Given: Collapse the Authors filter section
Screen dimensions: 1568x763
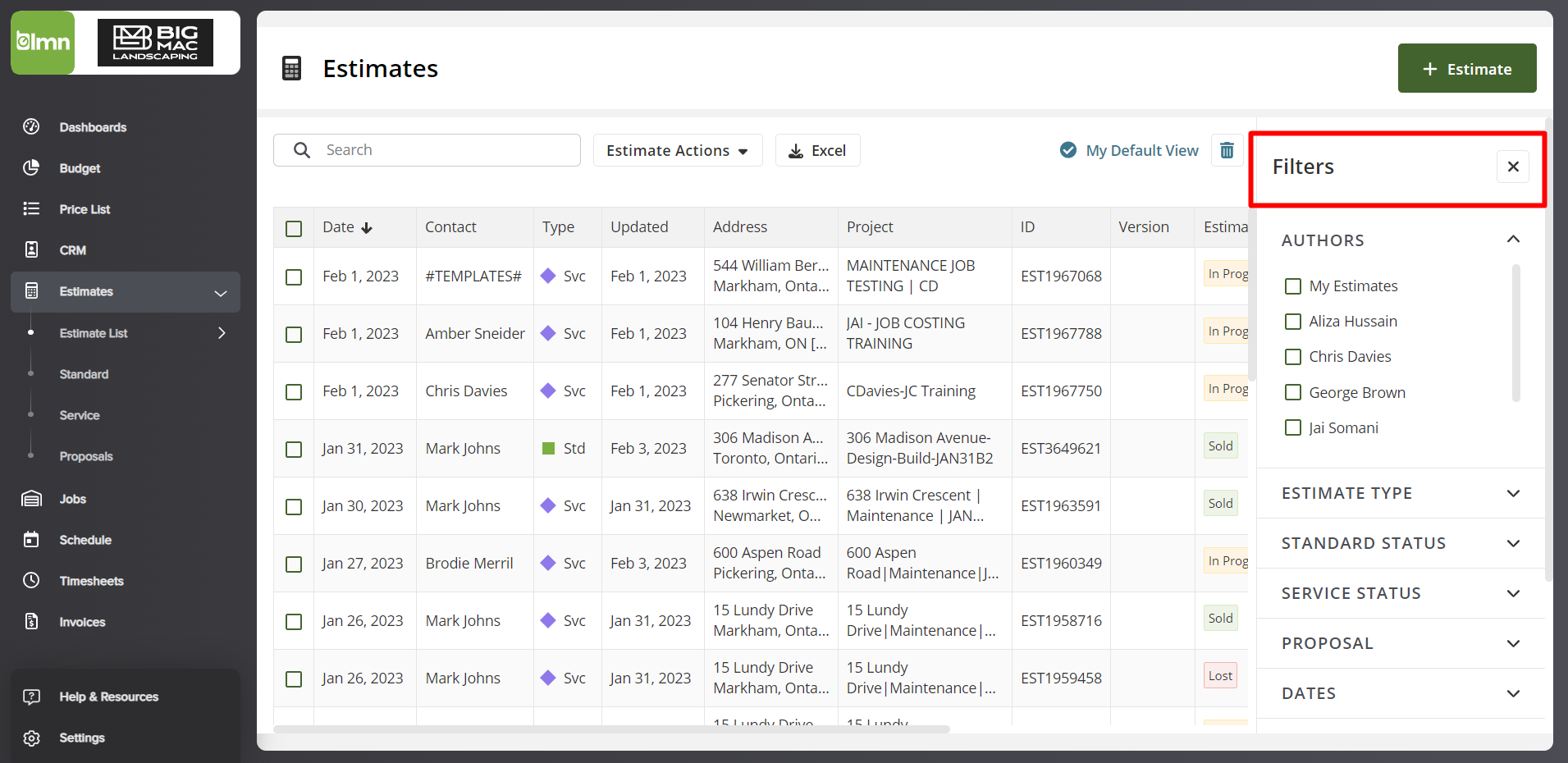Looking at the screenshot, I should [1513, 240].
